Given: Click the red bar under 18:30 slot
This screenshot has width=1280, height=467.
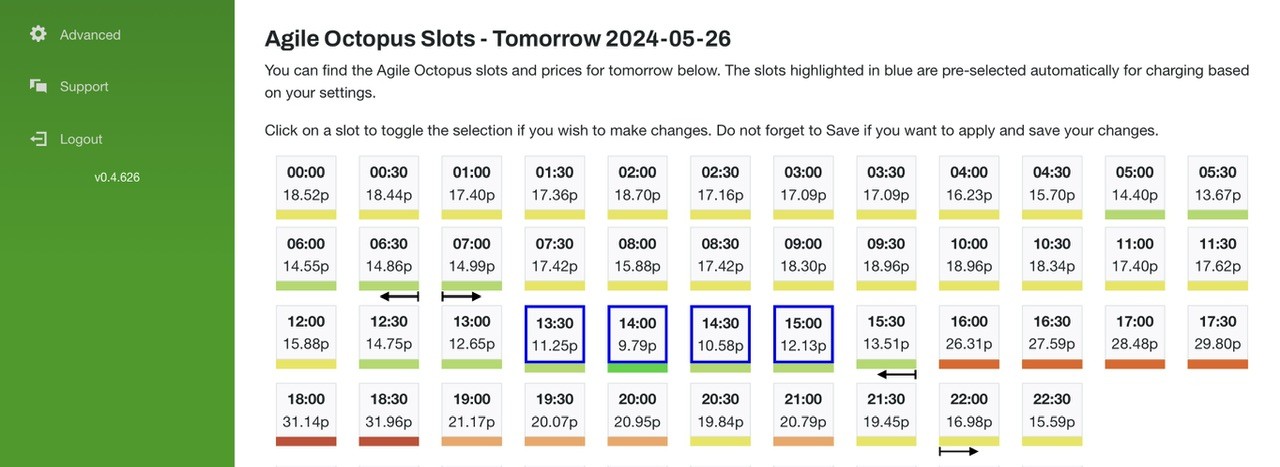Looking at the screenshot, I should pos(389,440).
